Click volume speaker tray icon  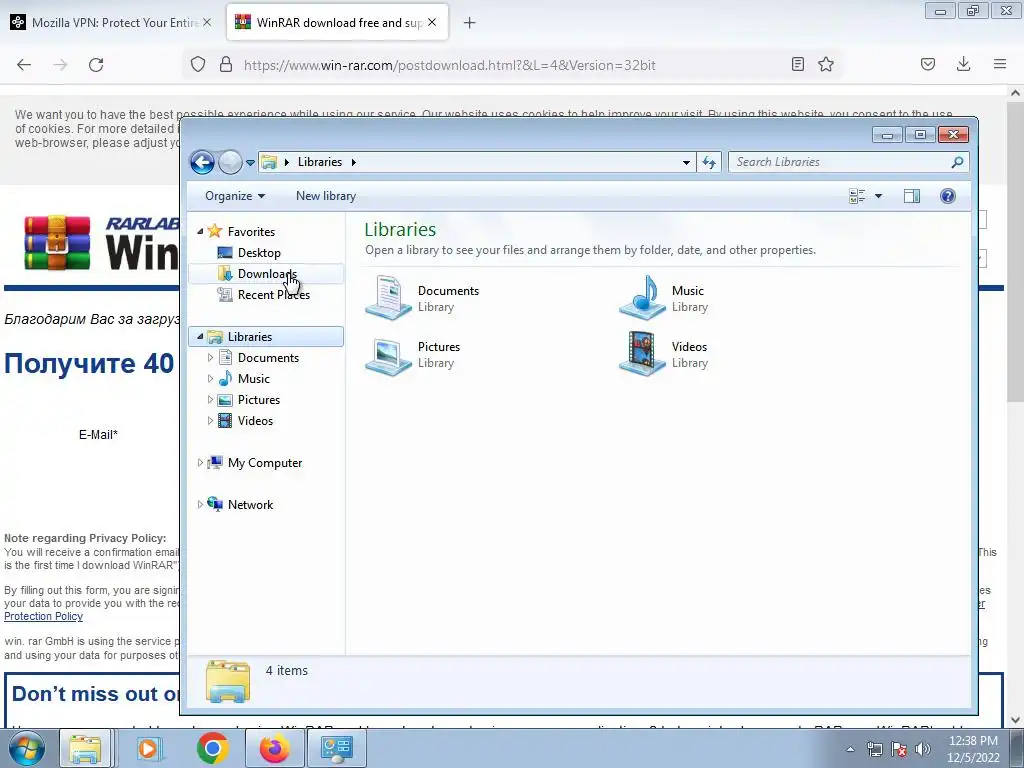(922, 749)
